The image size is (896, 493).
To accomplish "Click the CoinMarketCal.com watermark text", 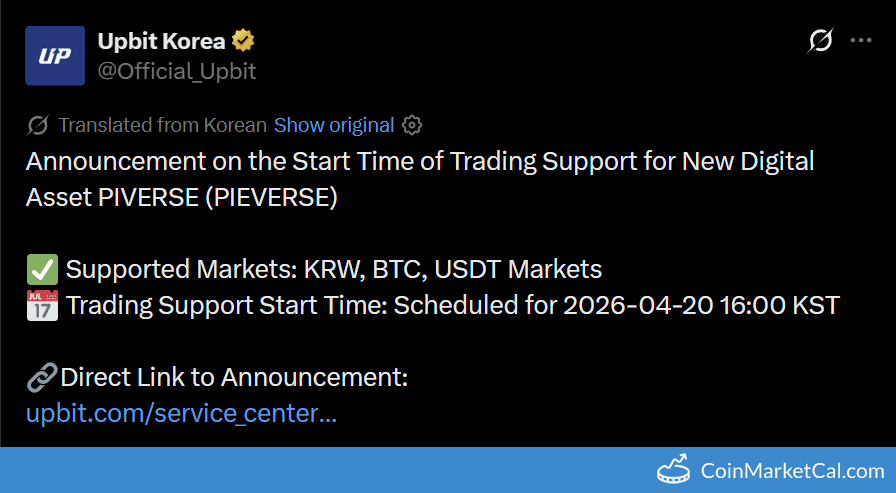I will pos(792,470).
